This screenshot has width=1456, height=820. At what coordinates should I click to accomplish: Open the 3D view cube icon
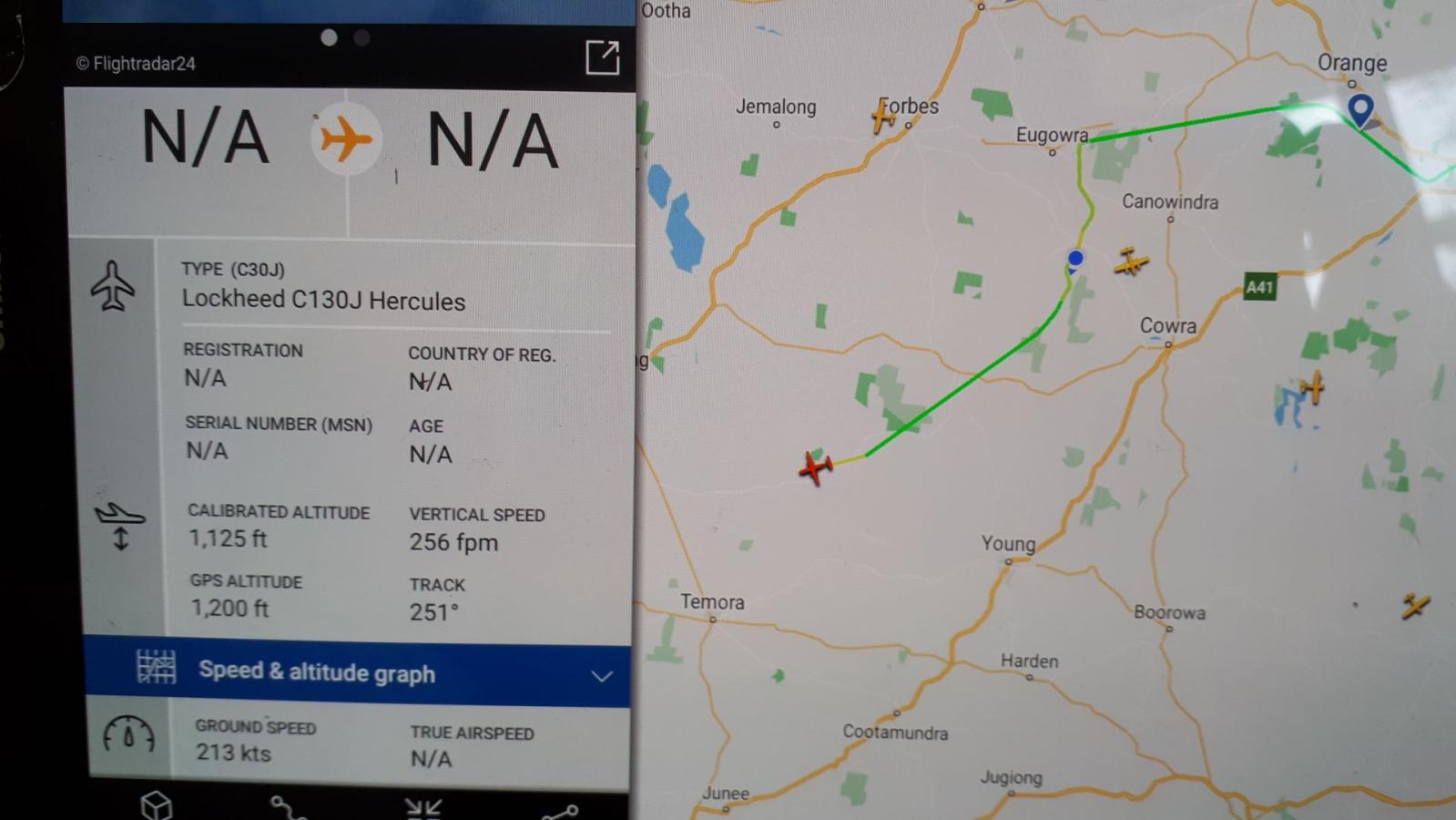point(157,806)
